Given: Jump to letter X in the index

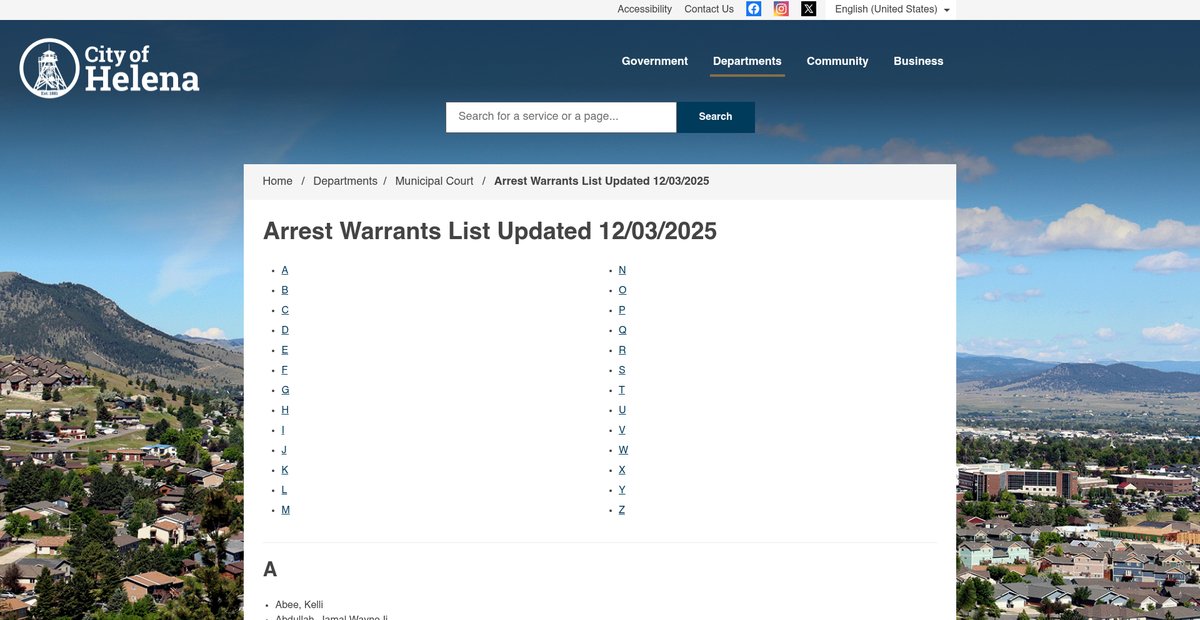Looking at the screenshot, I should click(x=622, y=470).
